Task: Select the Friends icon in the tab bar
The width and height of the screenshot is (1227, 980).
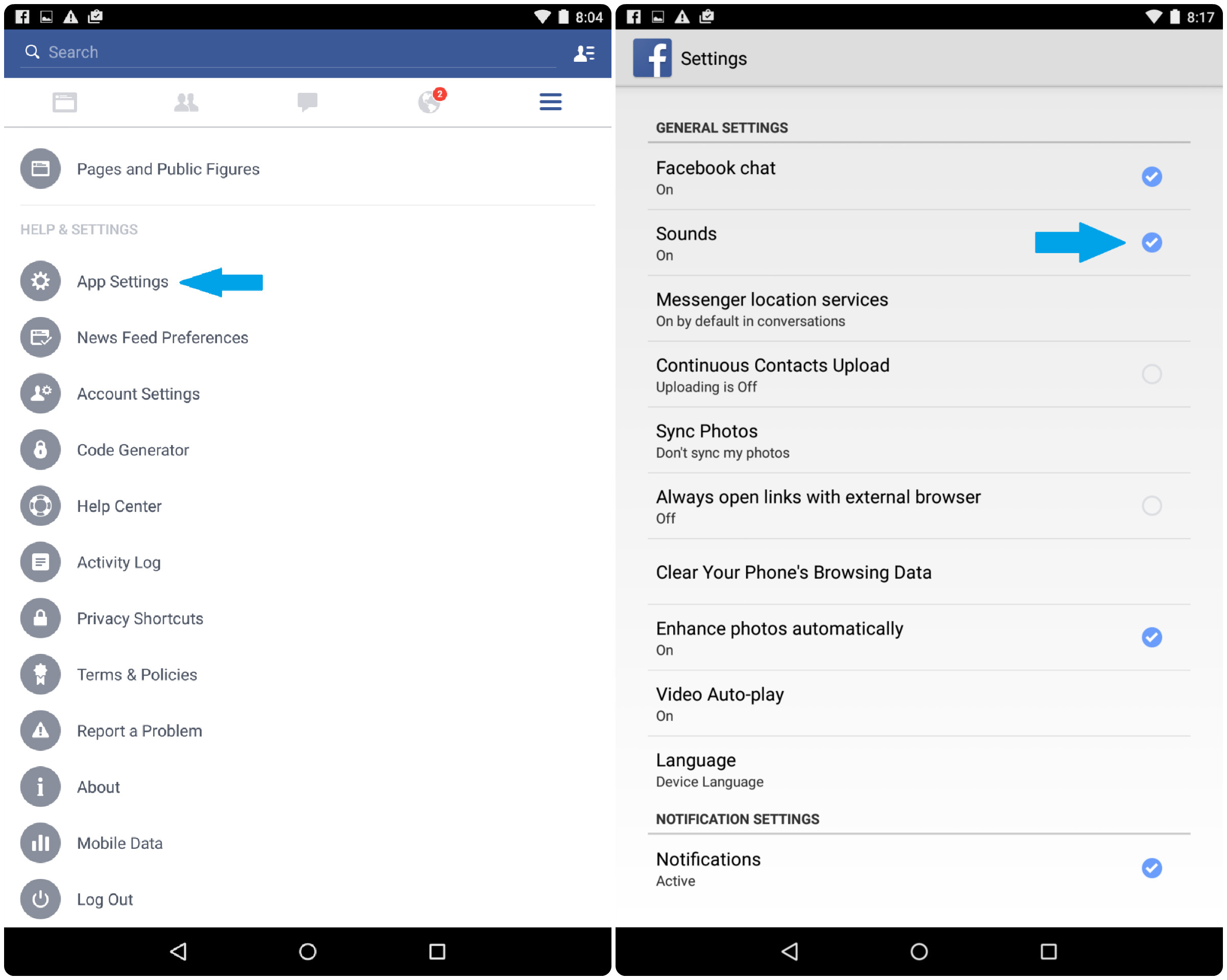Action: [186, 101]
